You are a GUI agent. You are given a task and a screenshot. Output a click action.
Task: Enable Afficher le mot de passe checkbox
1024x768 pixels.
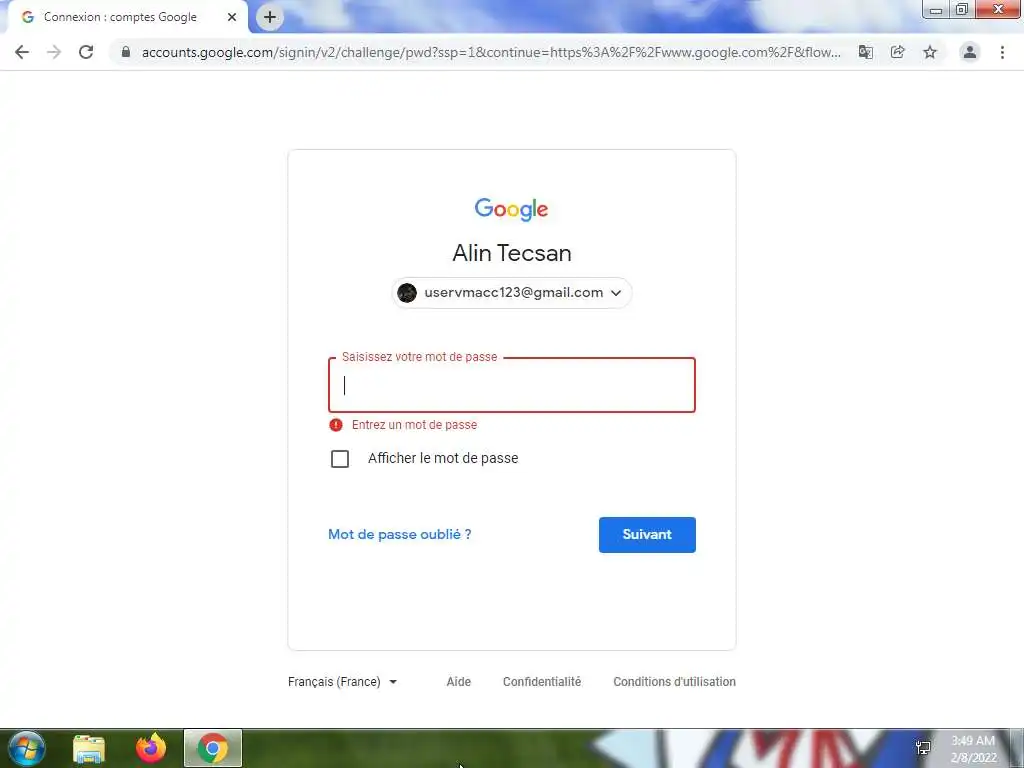(340, 459)
